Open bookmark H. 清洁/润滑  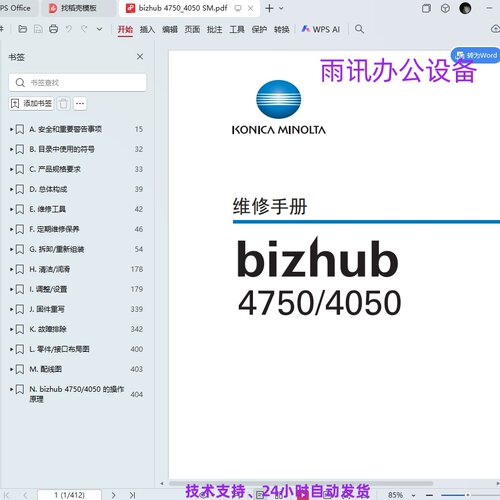point(49,269)
